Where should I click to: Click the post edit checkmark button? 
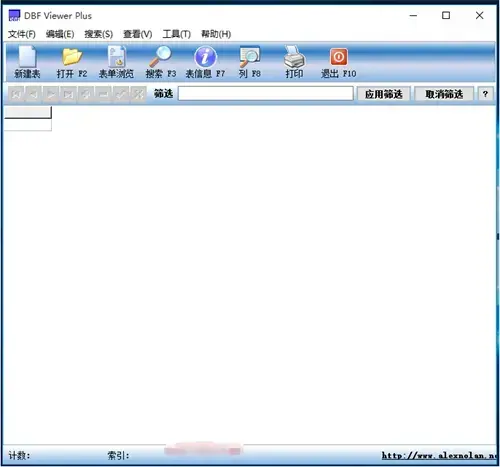click(x=121, y=94)
